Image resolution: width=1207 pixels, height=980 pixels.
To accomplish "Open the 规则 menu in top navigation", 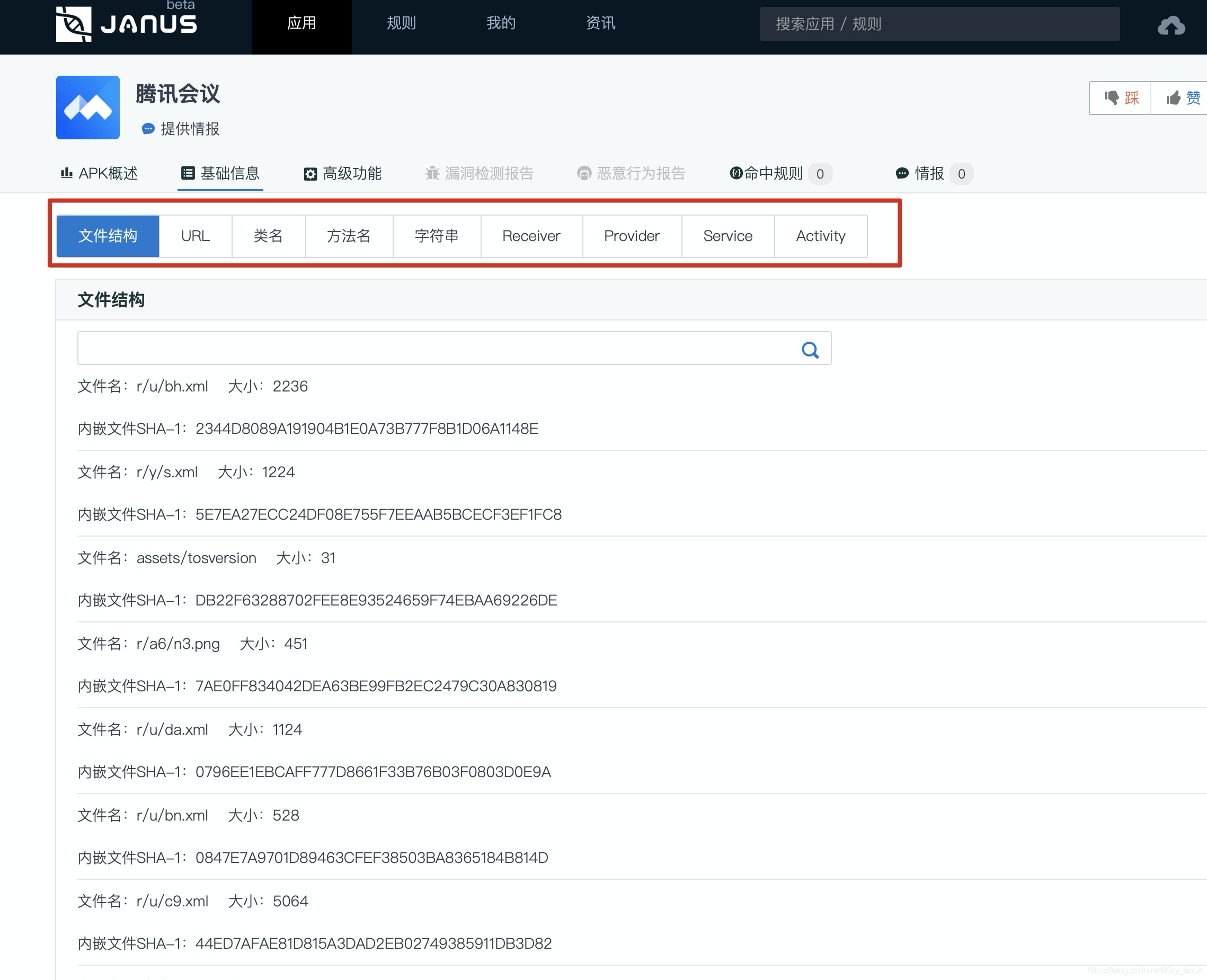I will [401, 24].
